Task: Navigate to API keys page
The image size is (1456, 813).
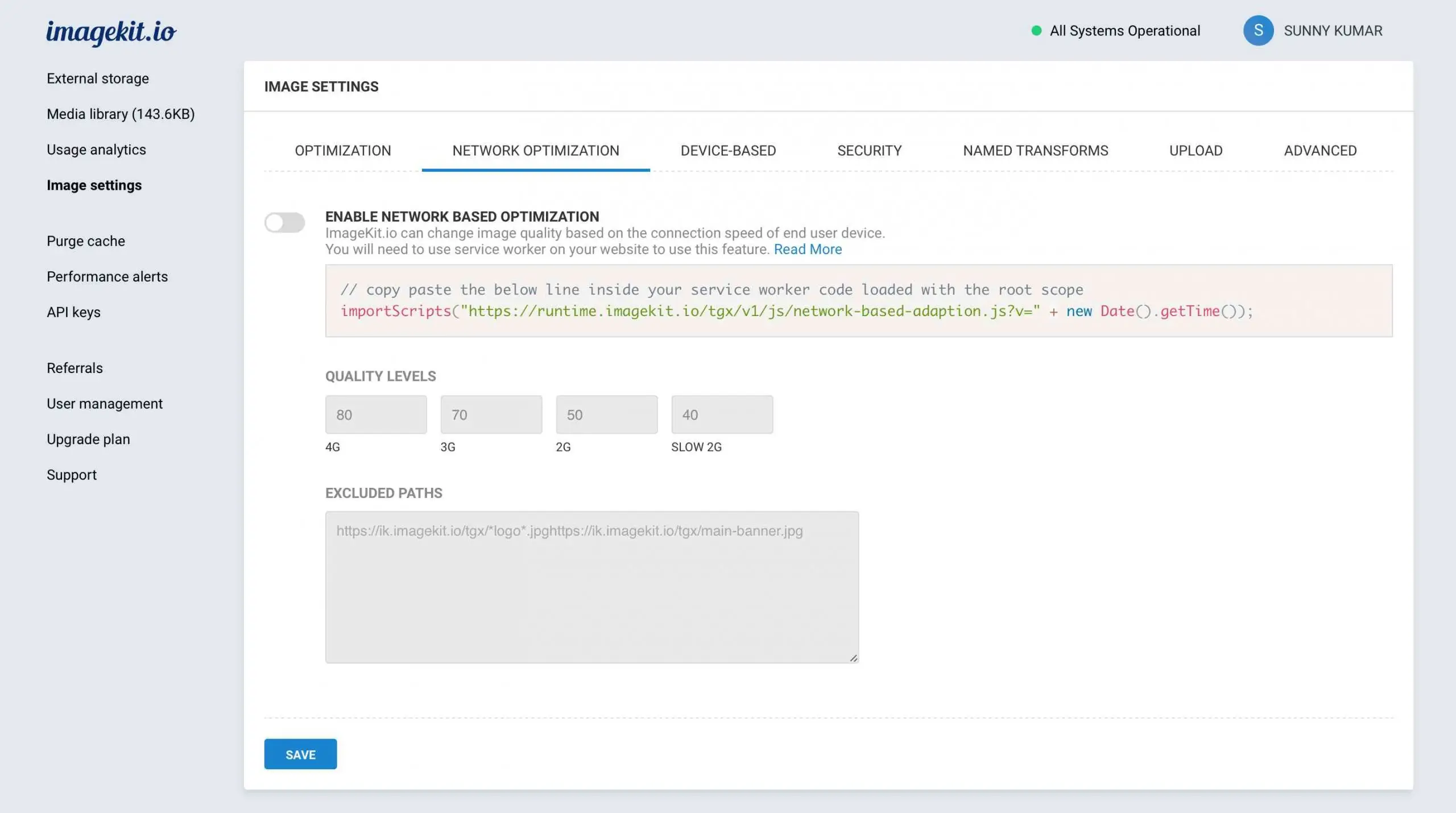Action: 73,312
